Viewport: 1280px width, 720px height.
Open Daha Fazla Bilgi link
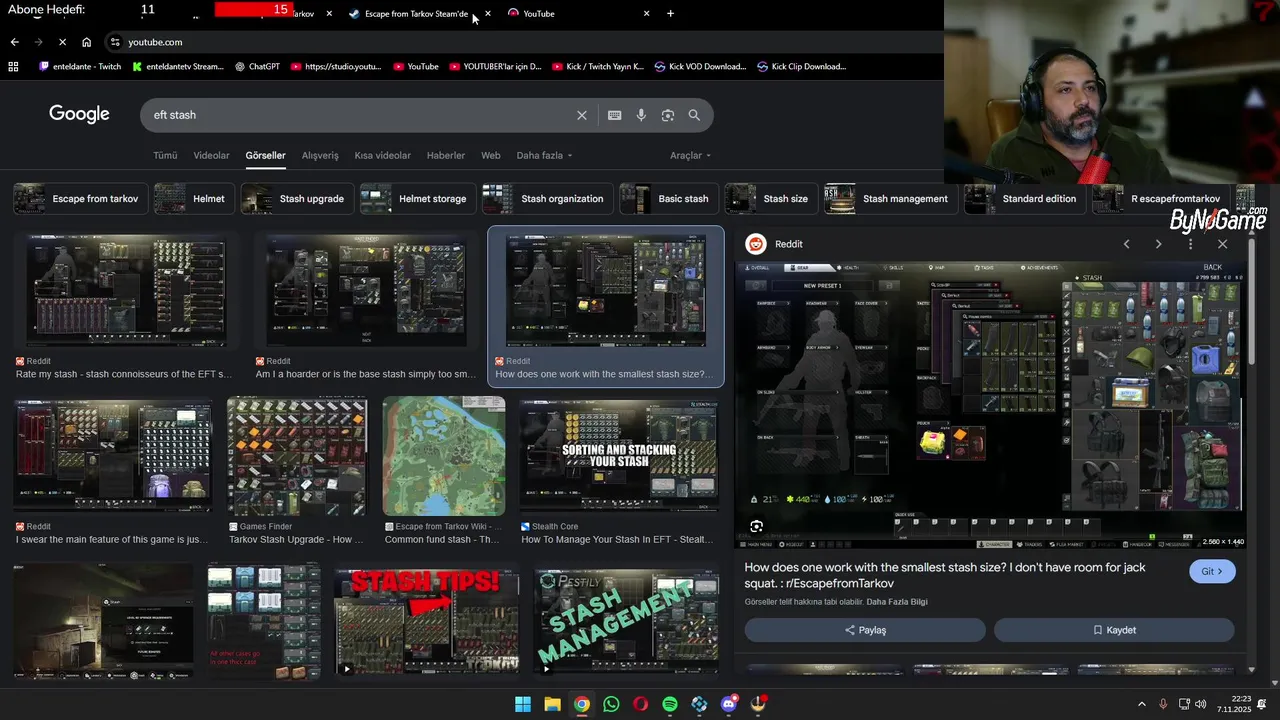point(897,602)
